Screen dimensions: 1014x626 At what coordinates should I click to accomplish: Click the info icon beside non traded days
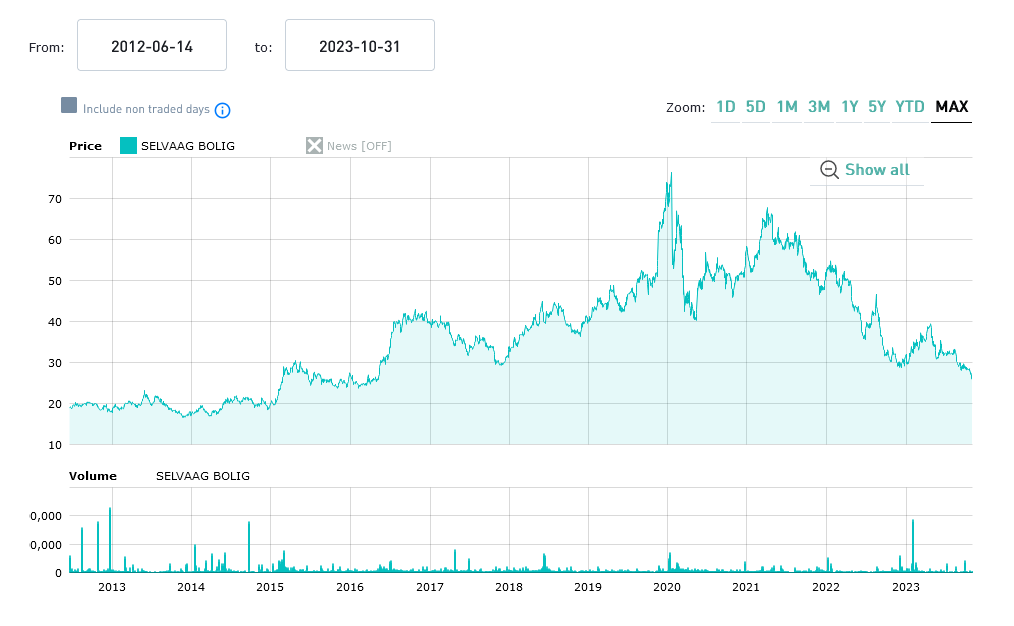pos(223,110)
